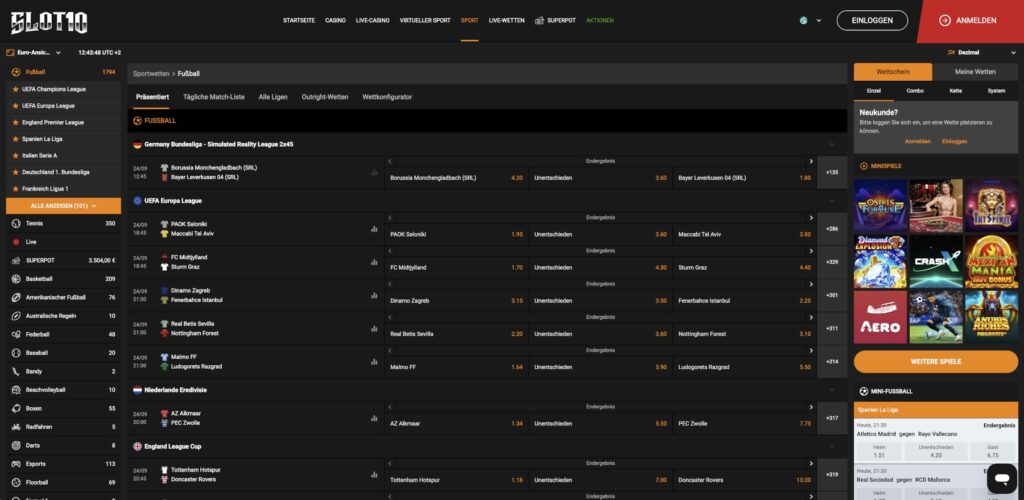
Task: Open statistics for FC Midtjylland match
Action: (374, 262)
